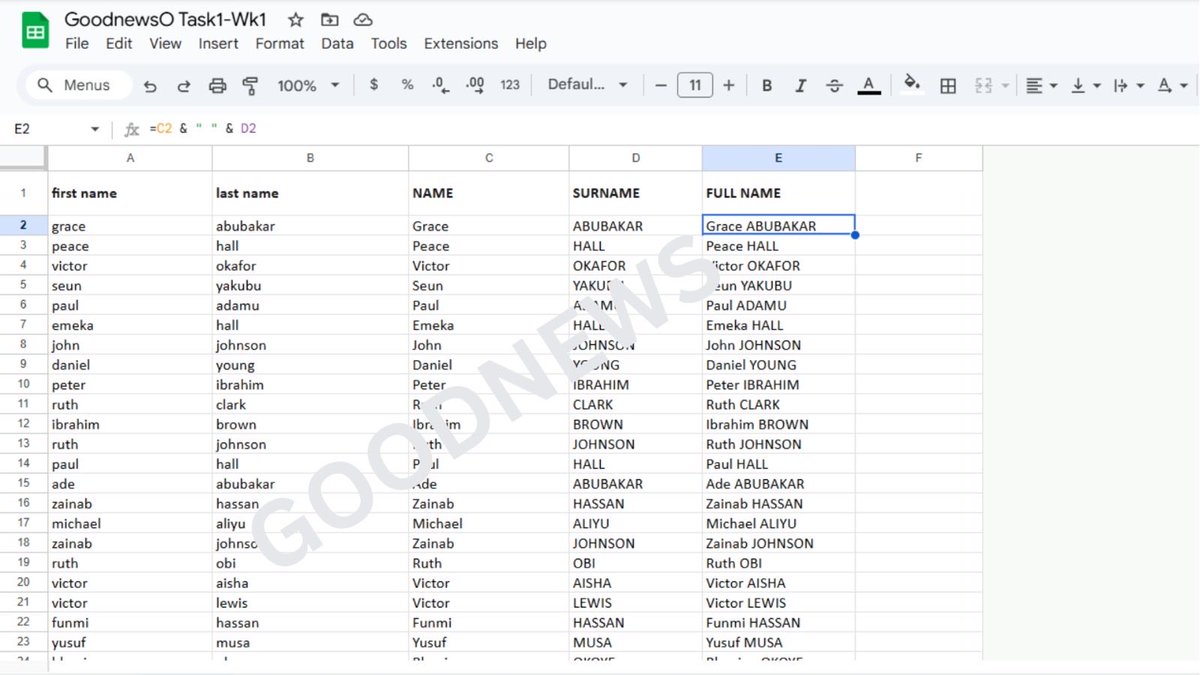The image size is (1200, 675).
Task: Open the Google Sheets home icon
Action: (x=36, y=31)
